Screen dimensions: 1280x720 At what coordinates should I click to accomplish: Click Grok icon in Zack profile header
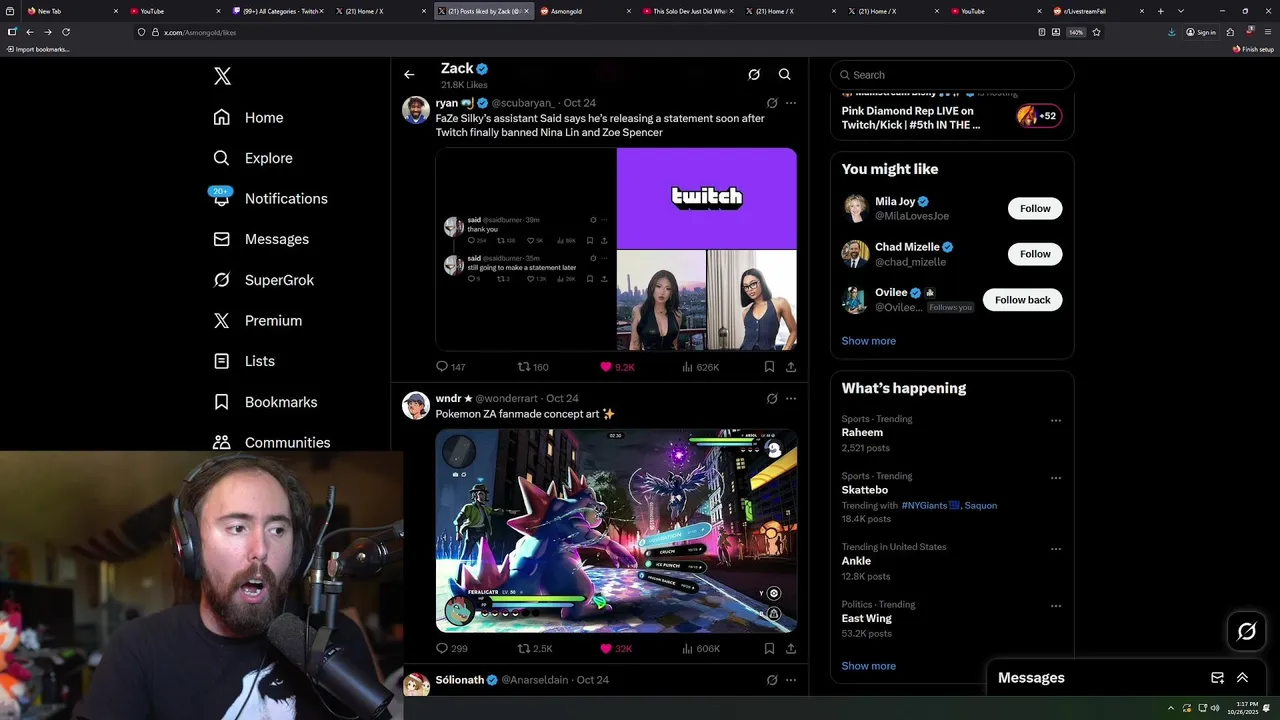(754, 74)
